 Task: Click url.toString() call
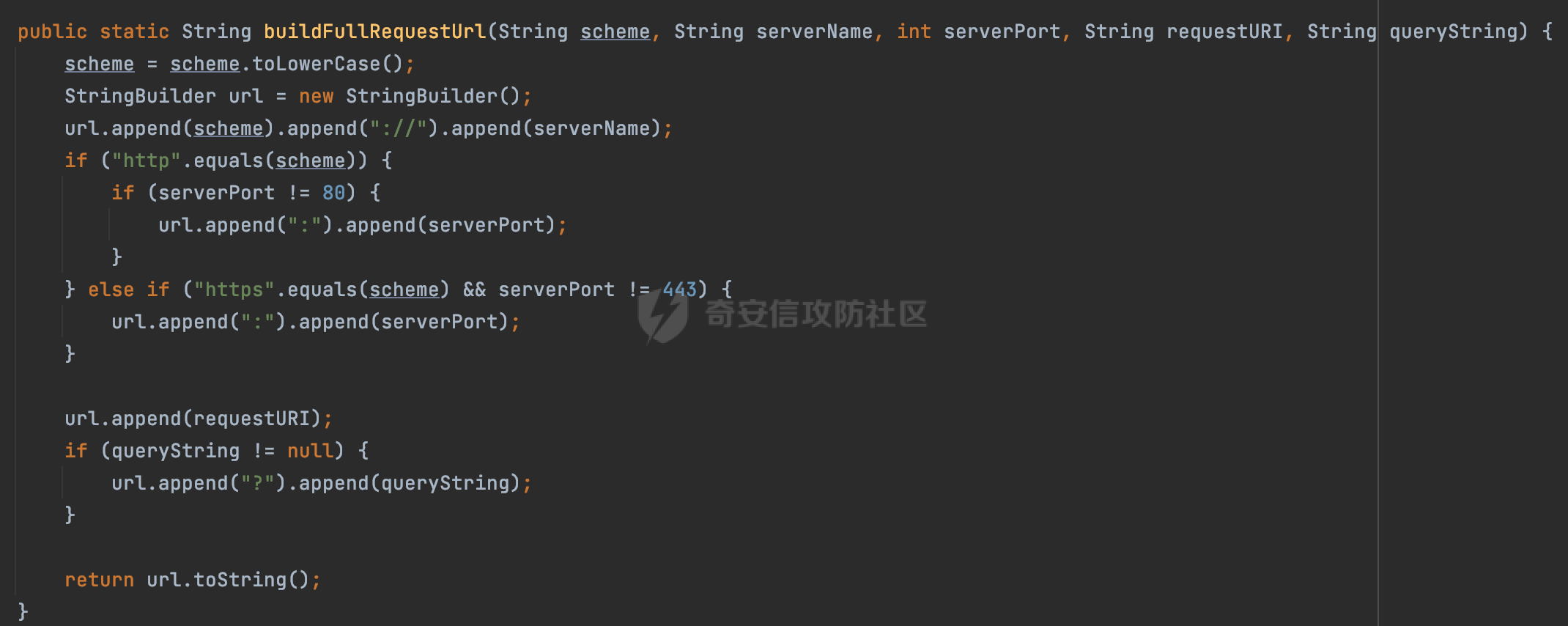[228, 580]
